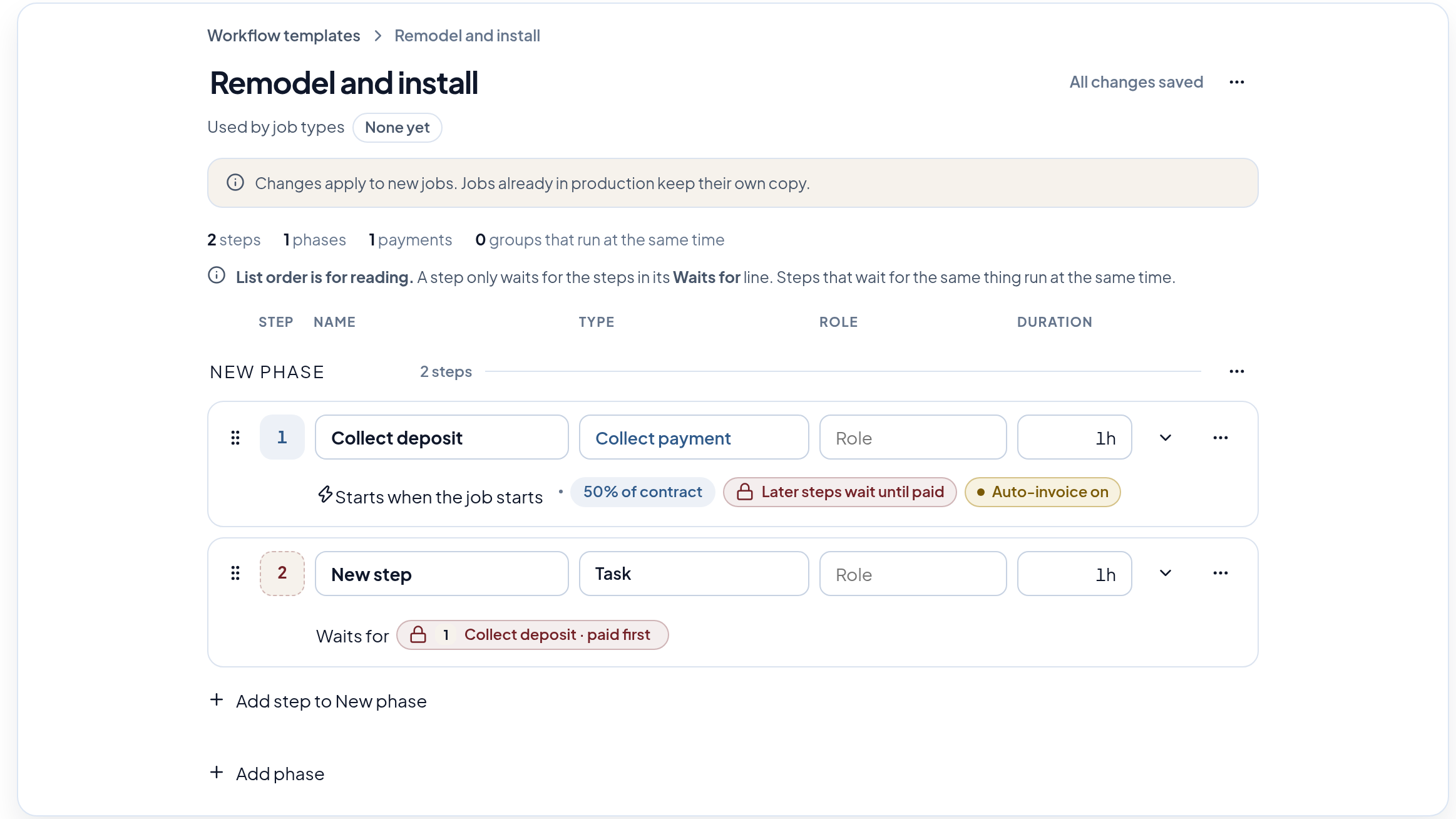The height and width of the screenshot is (819, 1456).
Task: Go to Workflow templates breadcrumb
Action: pyautogui.click(x=284, y=36)
